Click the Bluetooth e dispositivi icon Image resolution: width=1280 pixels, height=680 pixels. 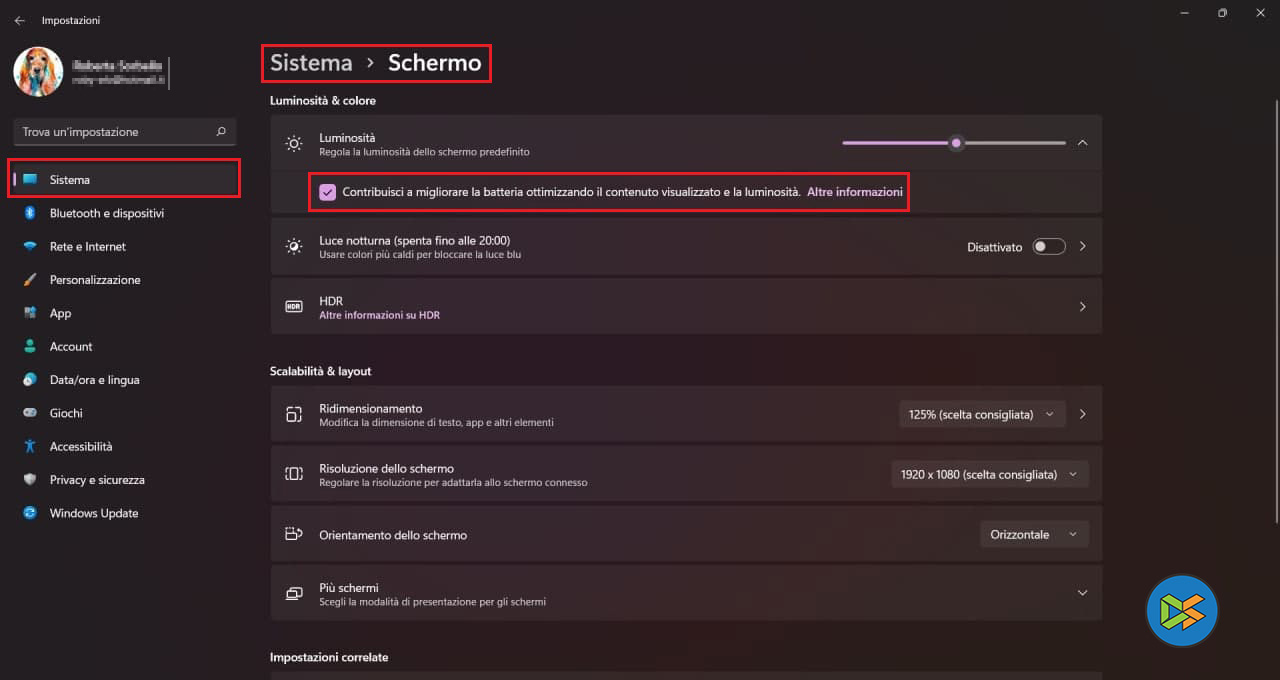[x=30, y=213]
